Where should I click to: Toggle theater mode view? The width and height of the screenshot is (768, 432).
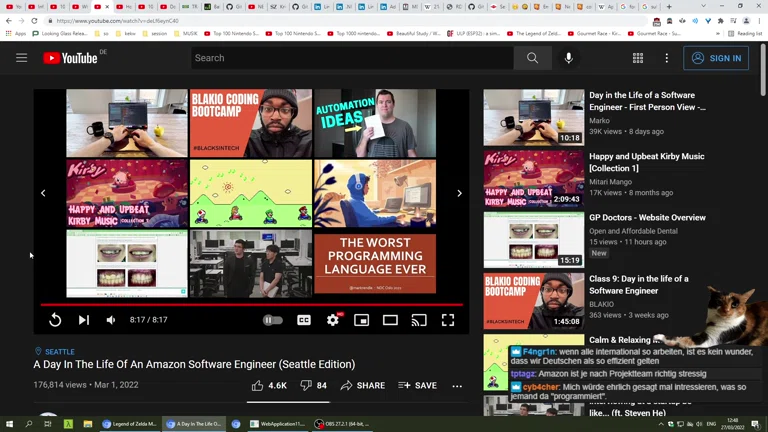click(x=391, y=320)
